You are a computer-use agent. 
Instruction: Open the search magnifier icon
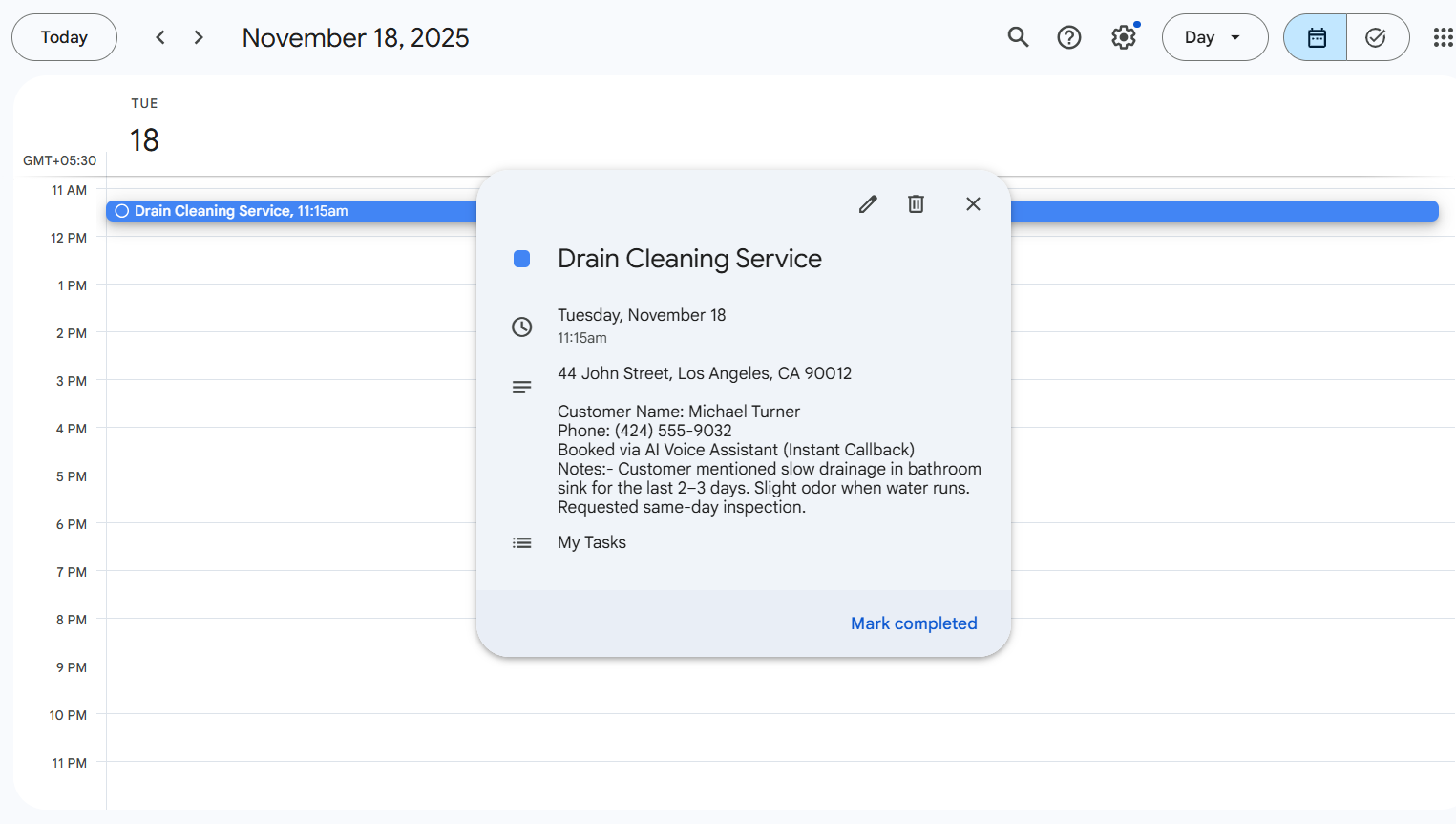[1018, 37]
